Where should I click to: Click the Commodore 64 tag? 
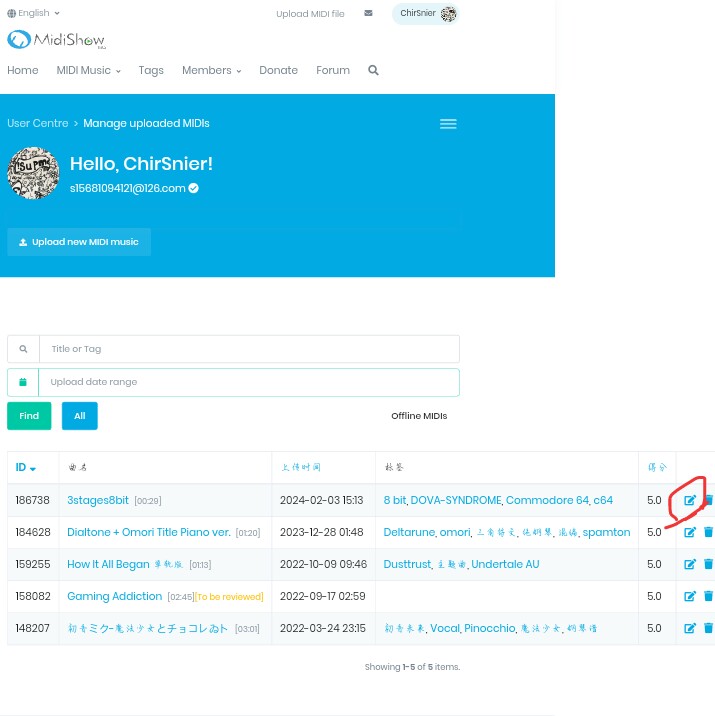click(547, 500)
